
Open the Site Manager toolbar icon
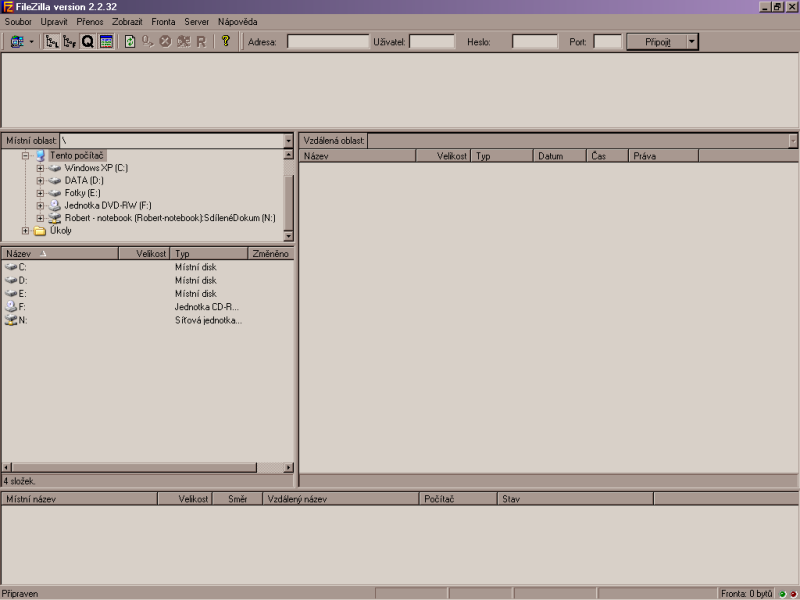pos(17,41)
